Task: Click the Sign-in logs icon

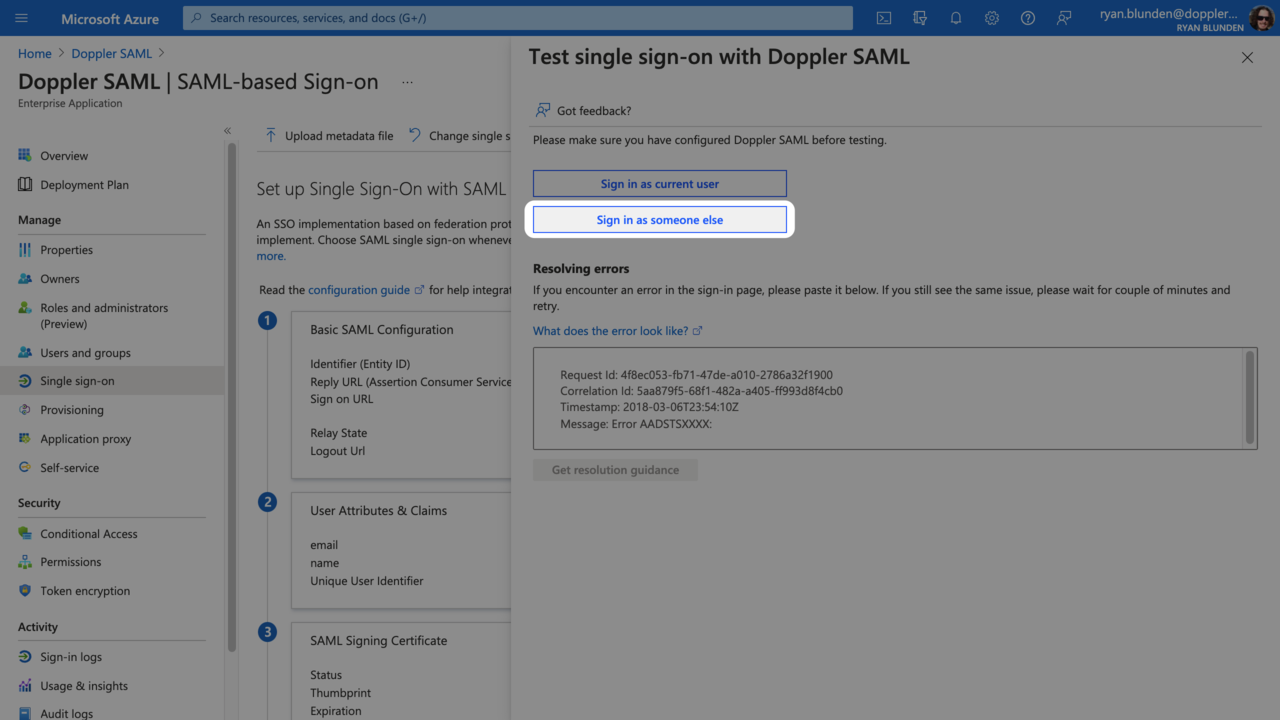Action: pos(25,657)
